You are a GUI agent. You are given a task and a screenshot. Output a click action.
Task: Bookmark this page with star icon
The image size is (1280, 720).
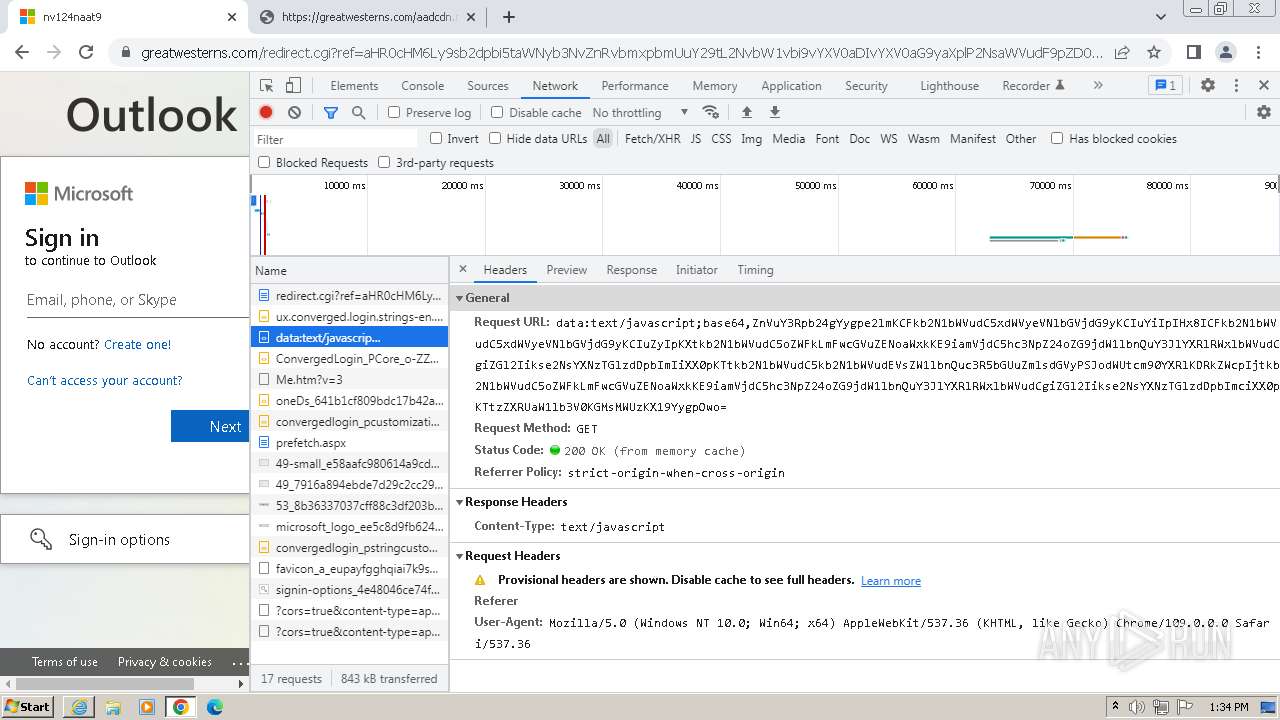(x=1154, y=52)
